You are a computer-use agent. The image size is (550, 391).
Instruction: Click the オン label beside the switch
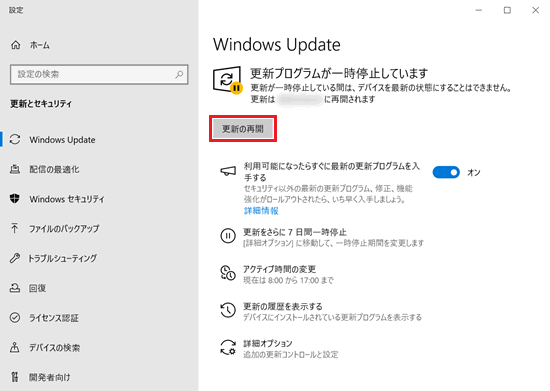474,173
